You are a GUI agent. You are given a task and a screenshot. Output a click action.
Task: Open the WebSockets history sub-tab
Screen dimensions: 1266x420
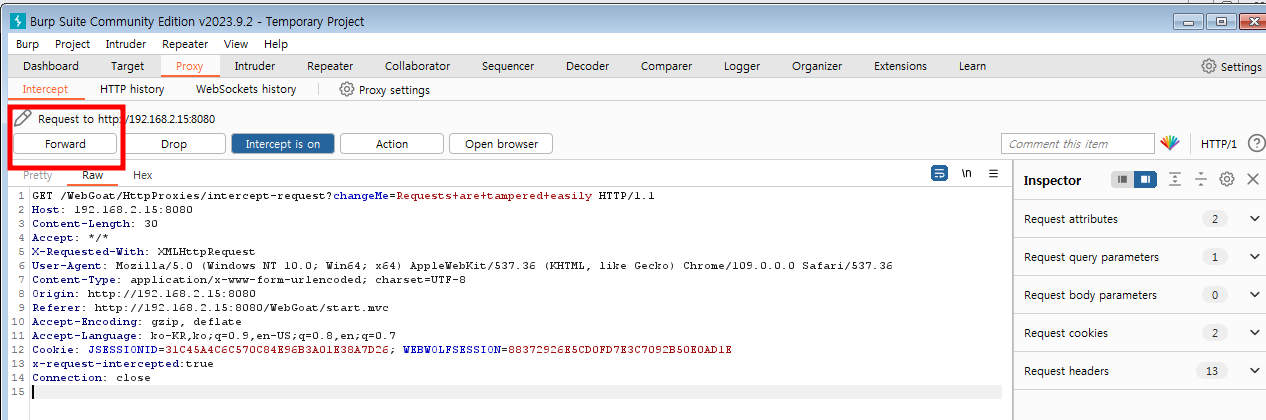(x=246, y=89)
